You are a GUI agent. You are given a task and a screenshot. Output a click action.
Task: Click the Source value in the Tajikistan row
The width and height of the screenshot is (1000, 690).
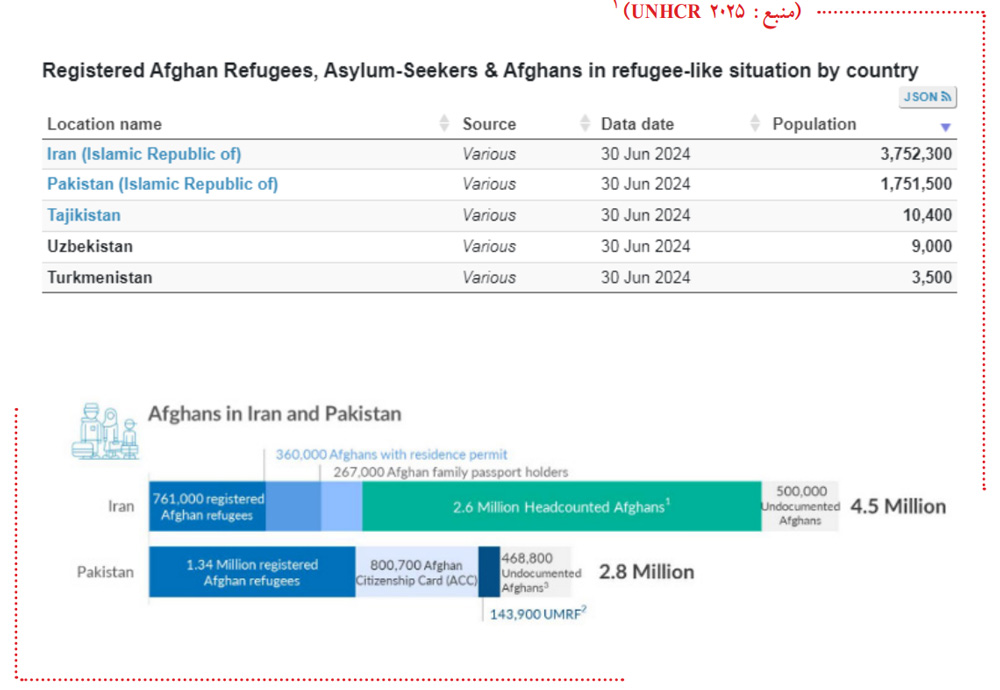click(x=489, y=215)
